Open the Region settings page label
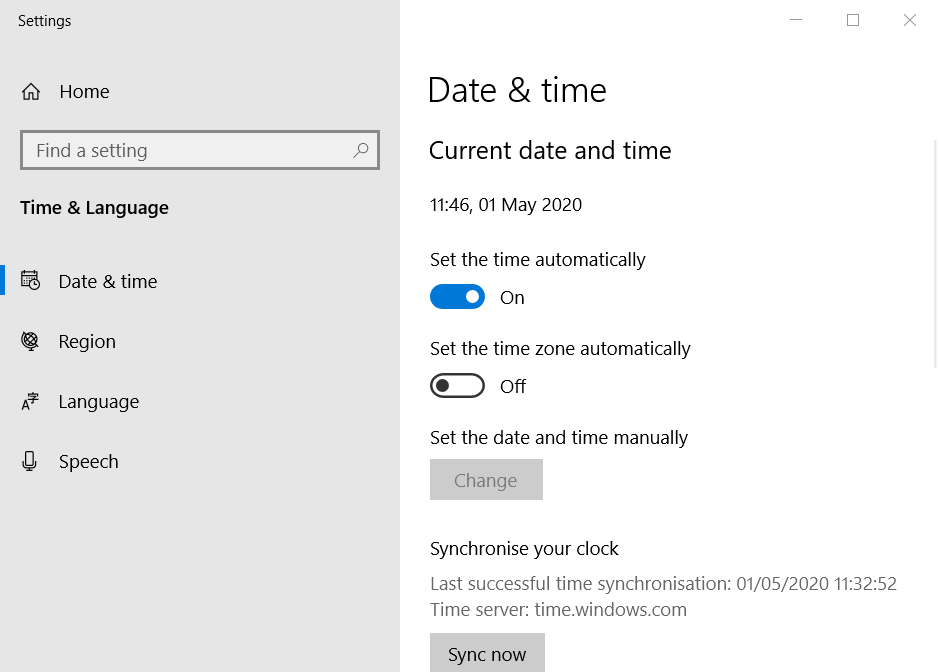939x672 pixels. click(87, 341)
